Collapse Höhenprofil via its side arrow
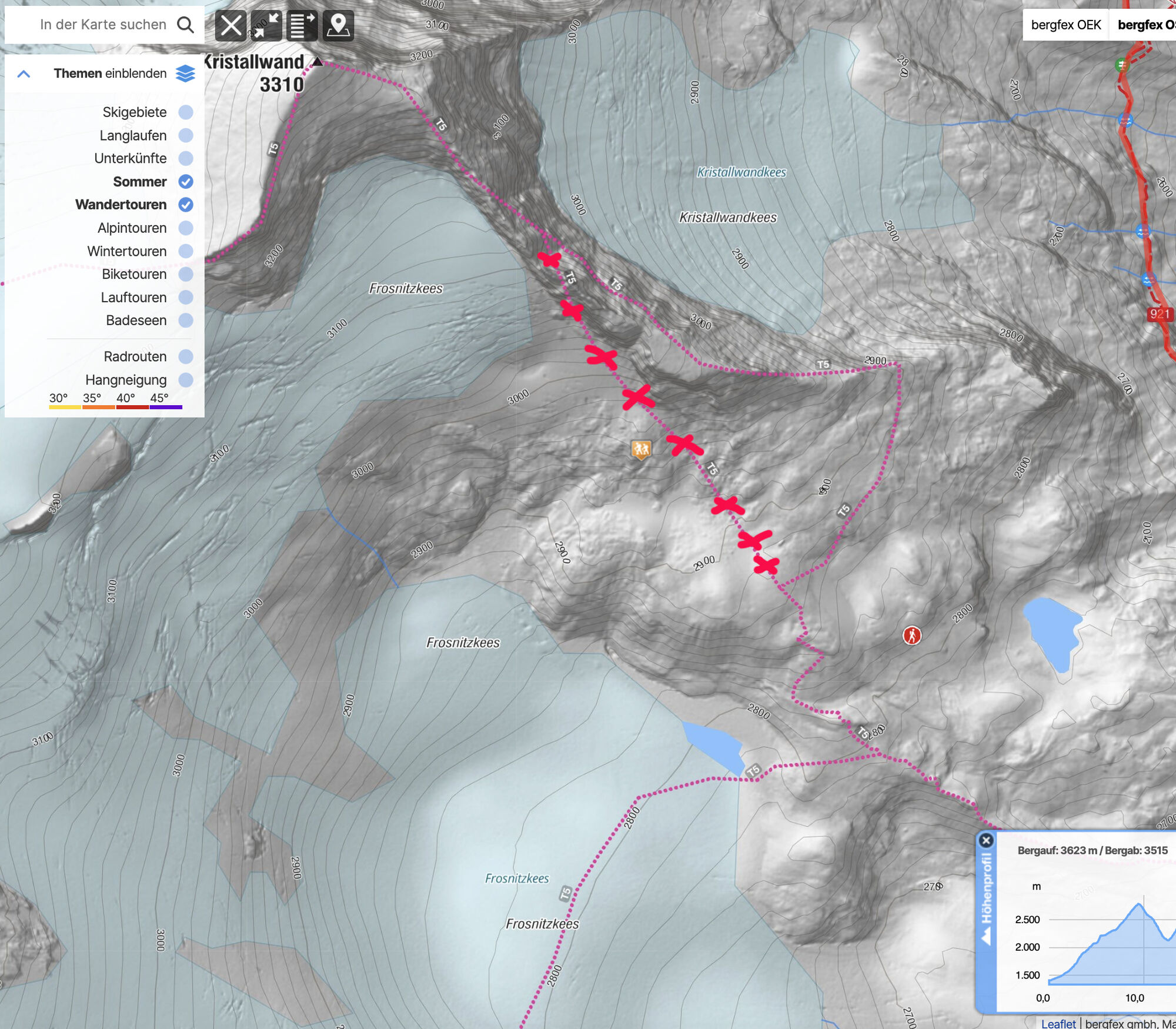1176x1029 pixels. pyautogui.click(x=986, y=936)
